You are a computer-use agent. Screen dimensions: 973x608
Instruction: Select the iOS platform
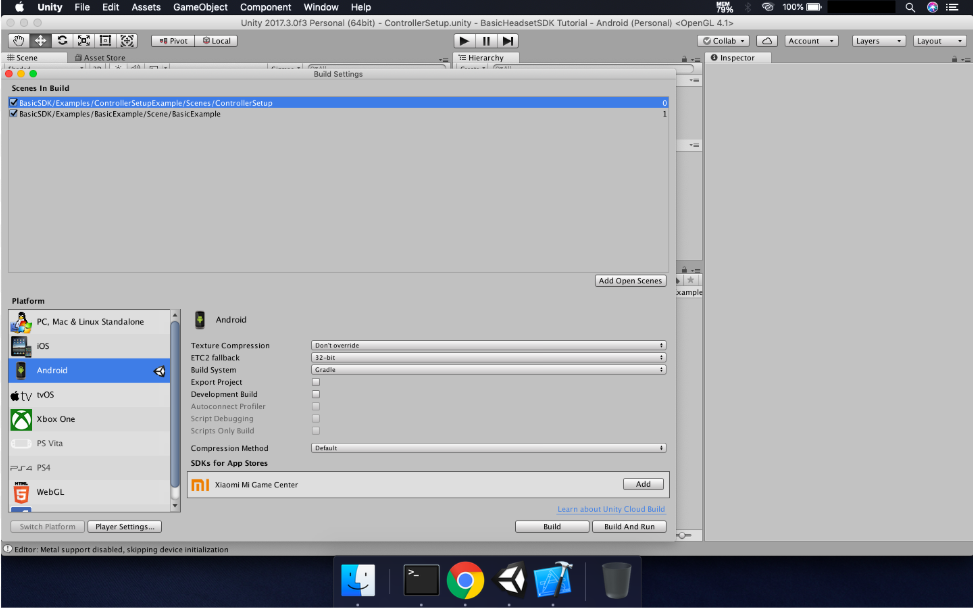click(x=89, y=346)
